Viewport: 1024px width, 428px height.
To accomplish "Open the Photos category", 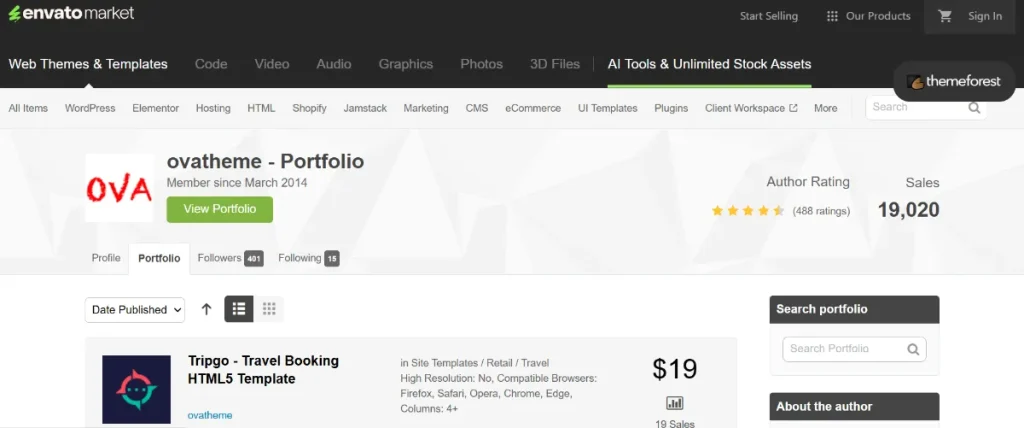I will tap(481, 64).
